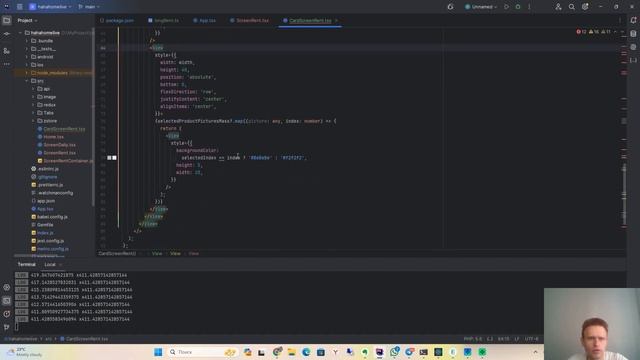Click the Run button in toolbar
640x360 pixels.
point(507,7)
